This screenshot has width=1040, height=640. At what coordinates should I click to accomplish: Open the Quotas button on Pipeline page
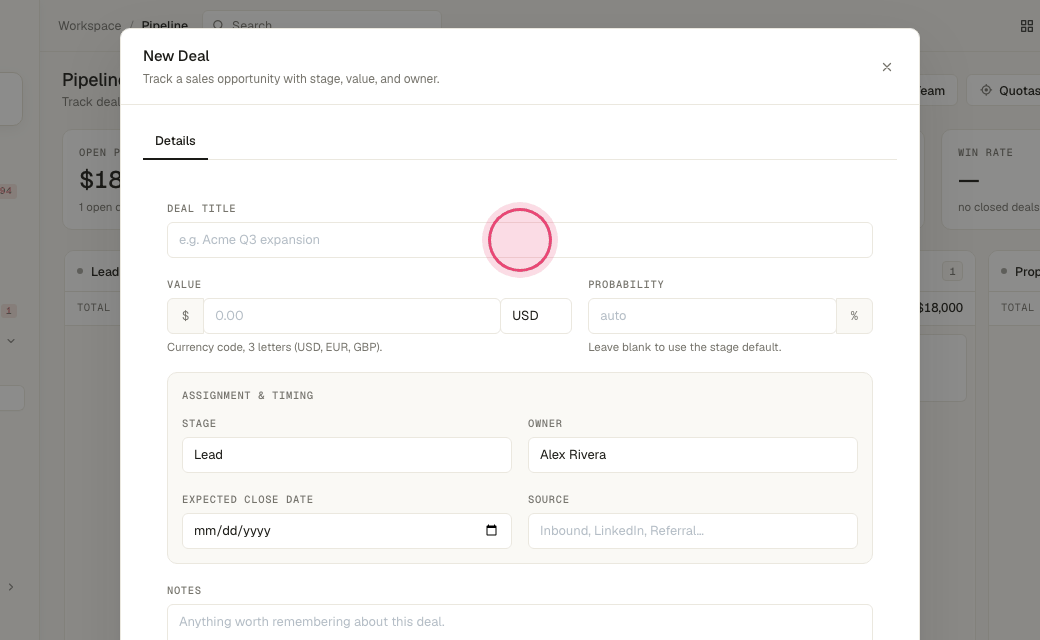(x=1004, y=90)
